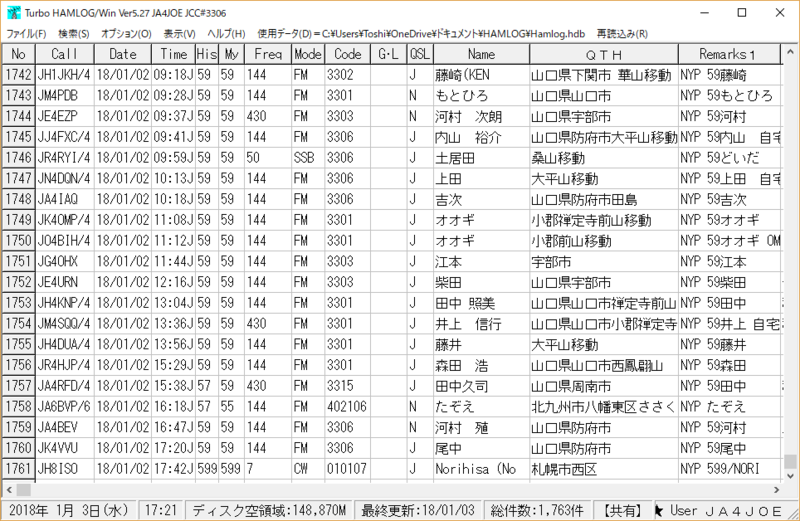Click status bar time 17:21
Screen dimensions: 800x521
(161, 510)
